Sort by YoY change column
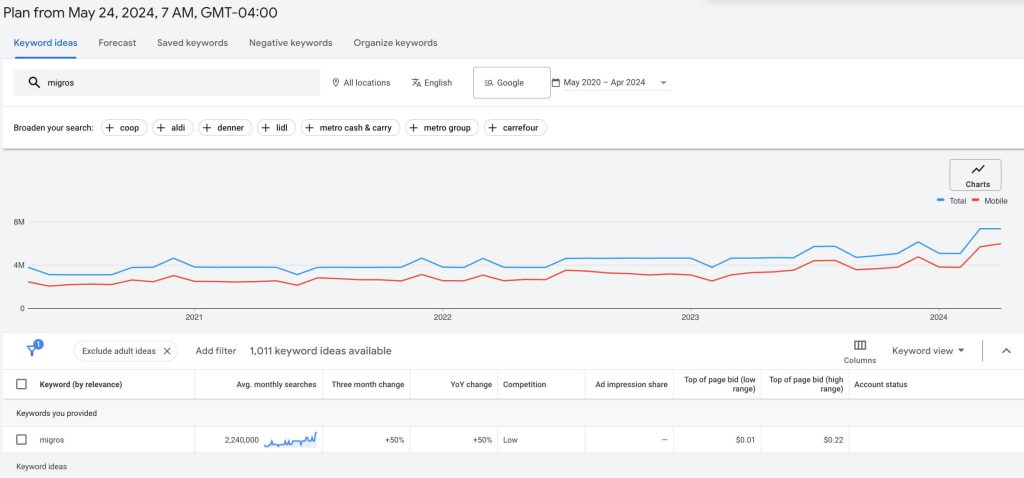 coord(471,385)
